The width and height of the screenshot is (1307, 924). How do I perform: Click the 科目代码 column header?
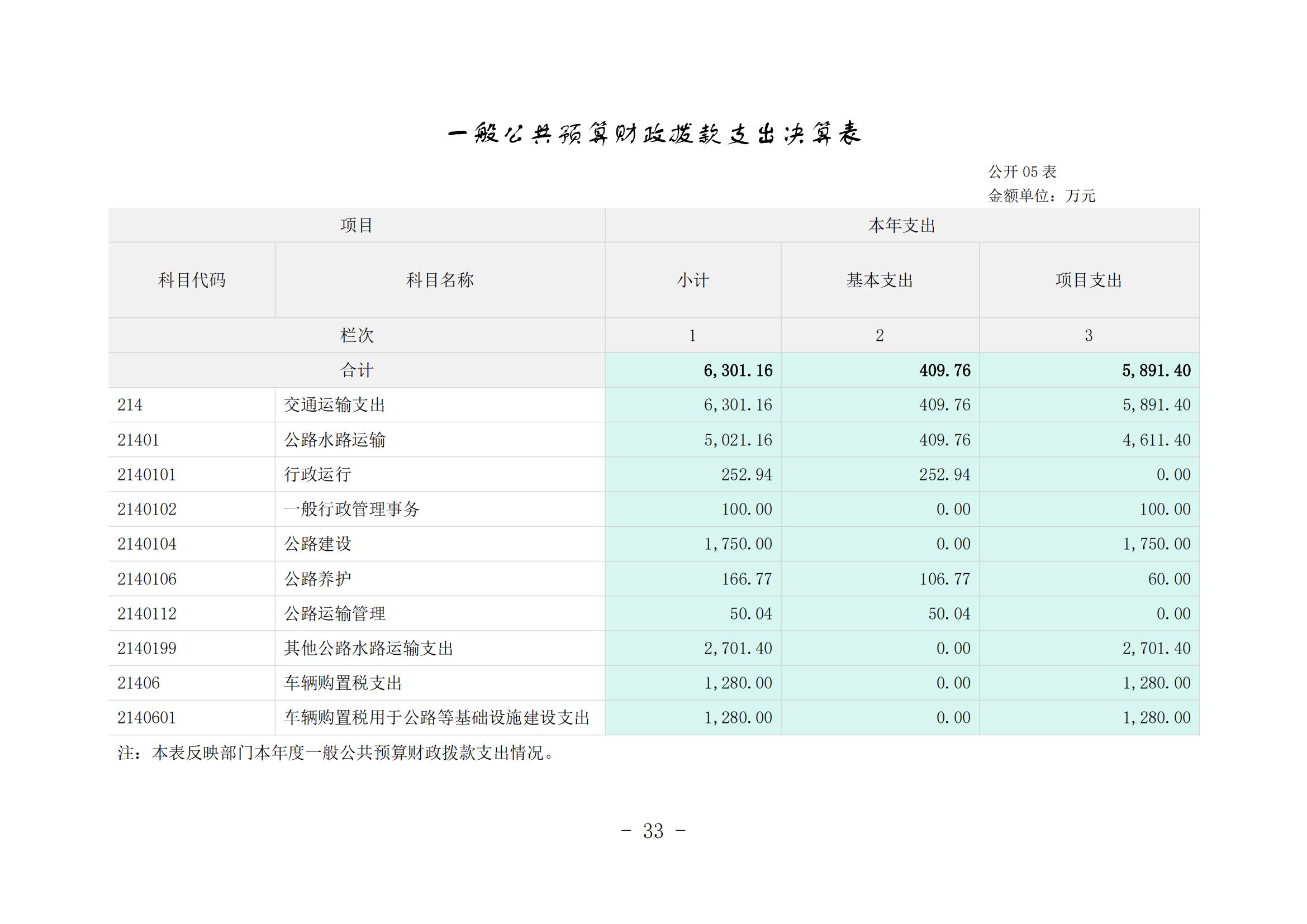pyautogui.click(x=192, y=280)
